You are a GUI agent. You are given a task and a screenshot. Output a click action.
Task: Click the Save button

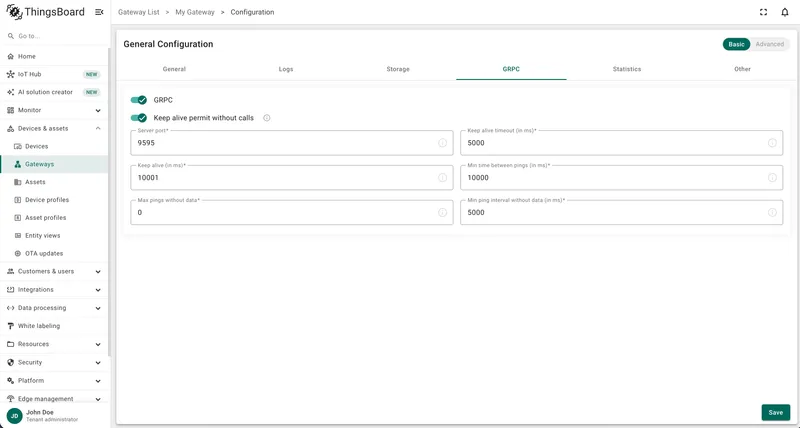(776, 413)
